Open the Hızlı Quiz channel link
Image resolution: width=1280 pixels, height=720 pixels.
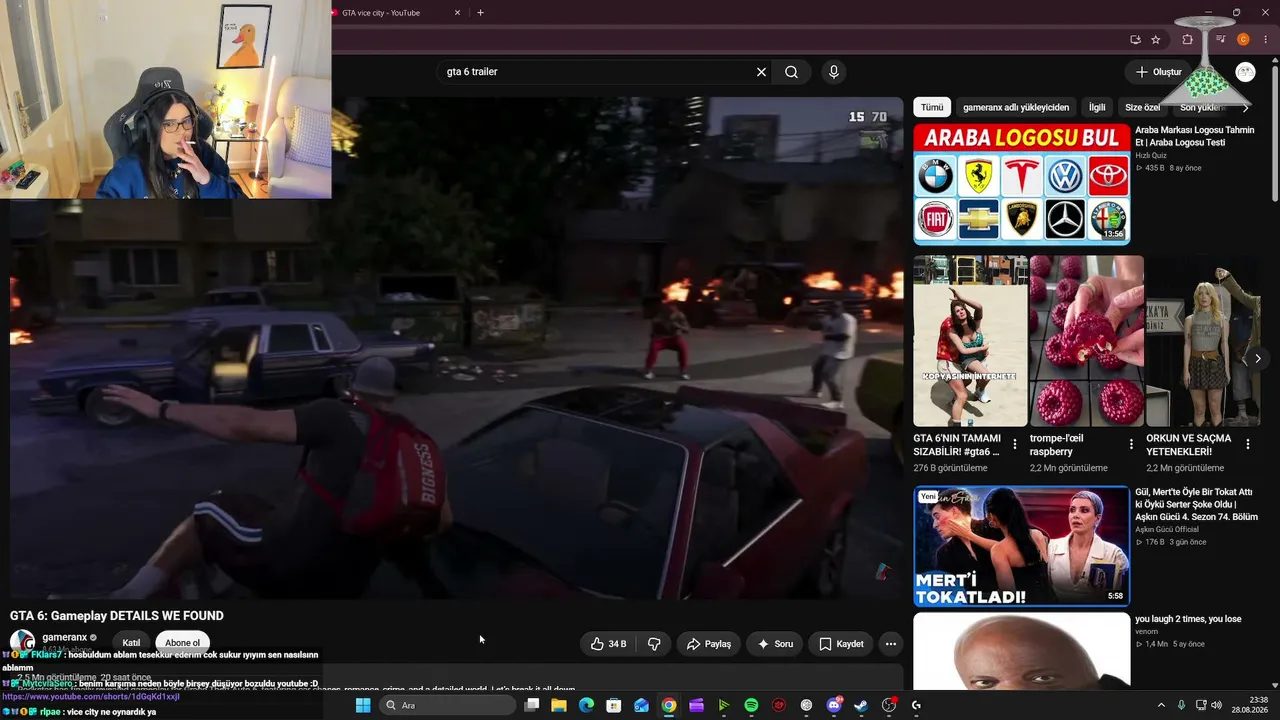tap(1151, 155)
